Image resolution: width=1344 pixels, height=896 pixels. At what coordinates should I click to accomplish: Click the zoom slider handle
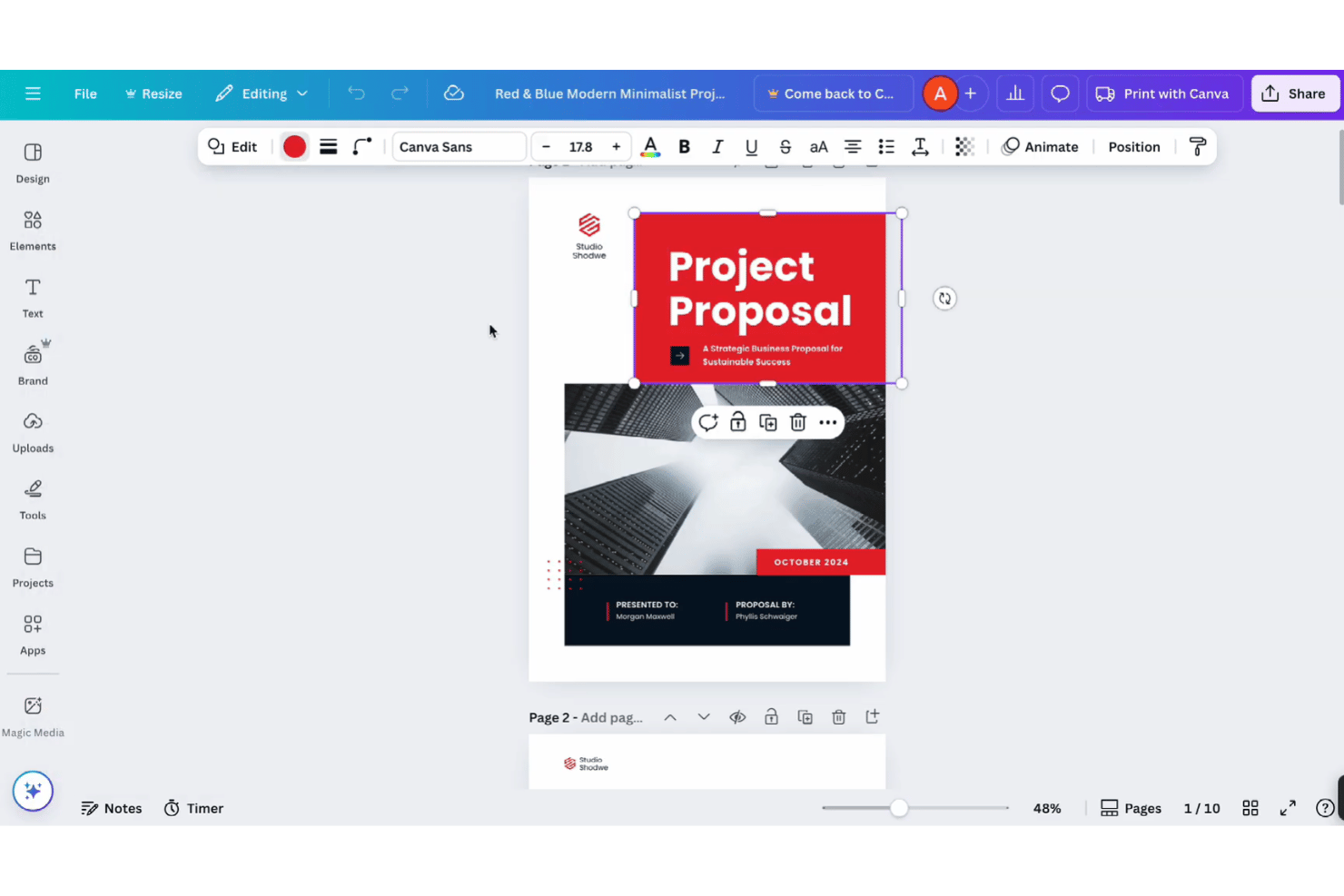click(x=899, y=808)
